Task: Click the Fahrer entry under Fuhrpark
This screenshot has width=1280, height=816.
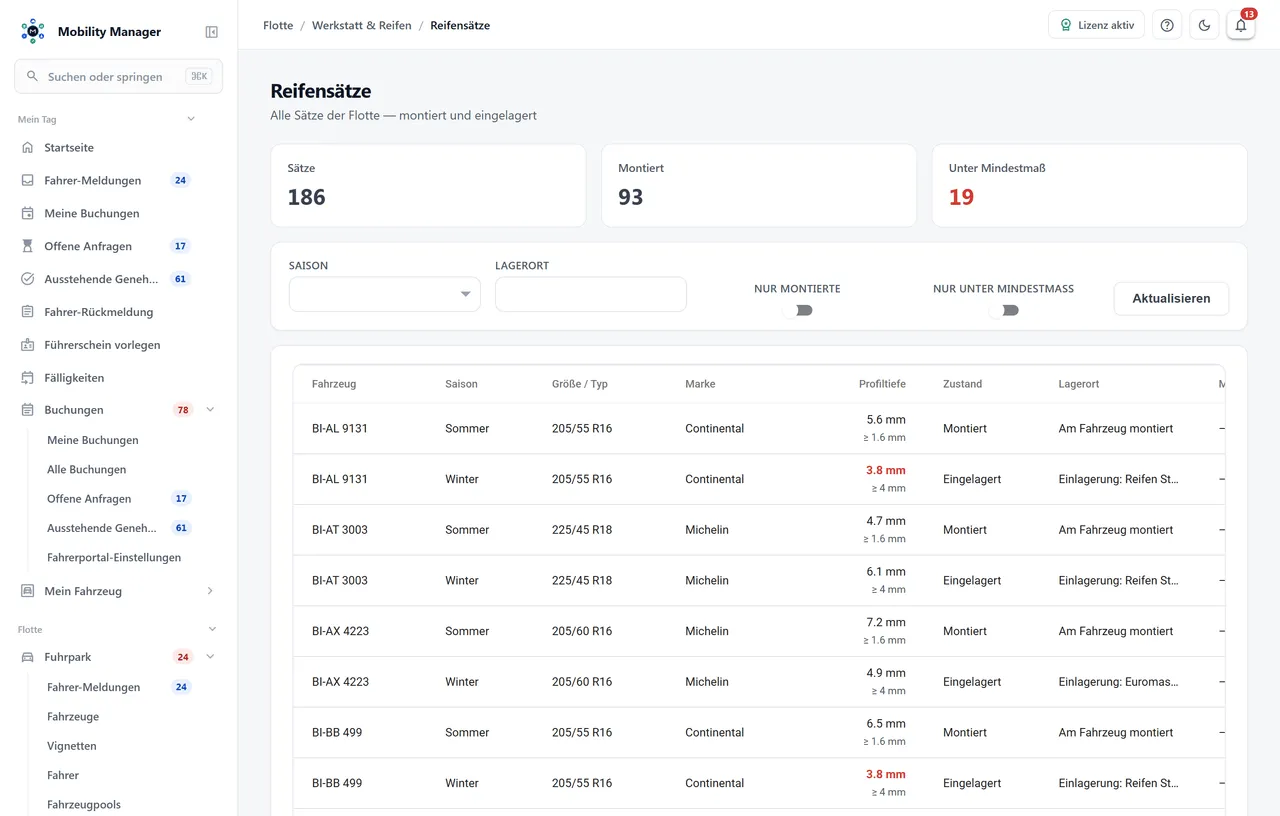Action: (63, 776)
